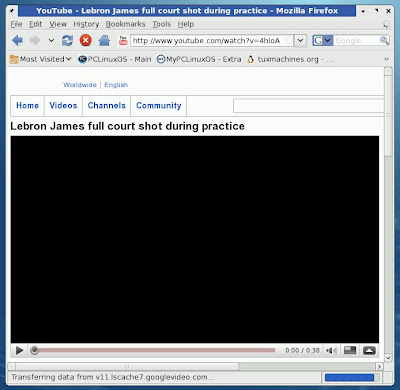Open the search engine selector dropdown
400x390 pixels.
point(323,41)
